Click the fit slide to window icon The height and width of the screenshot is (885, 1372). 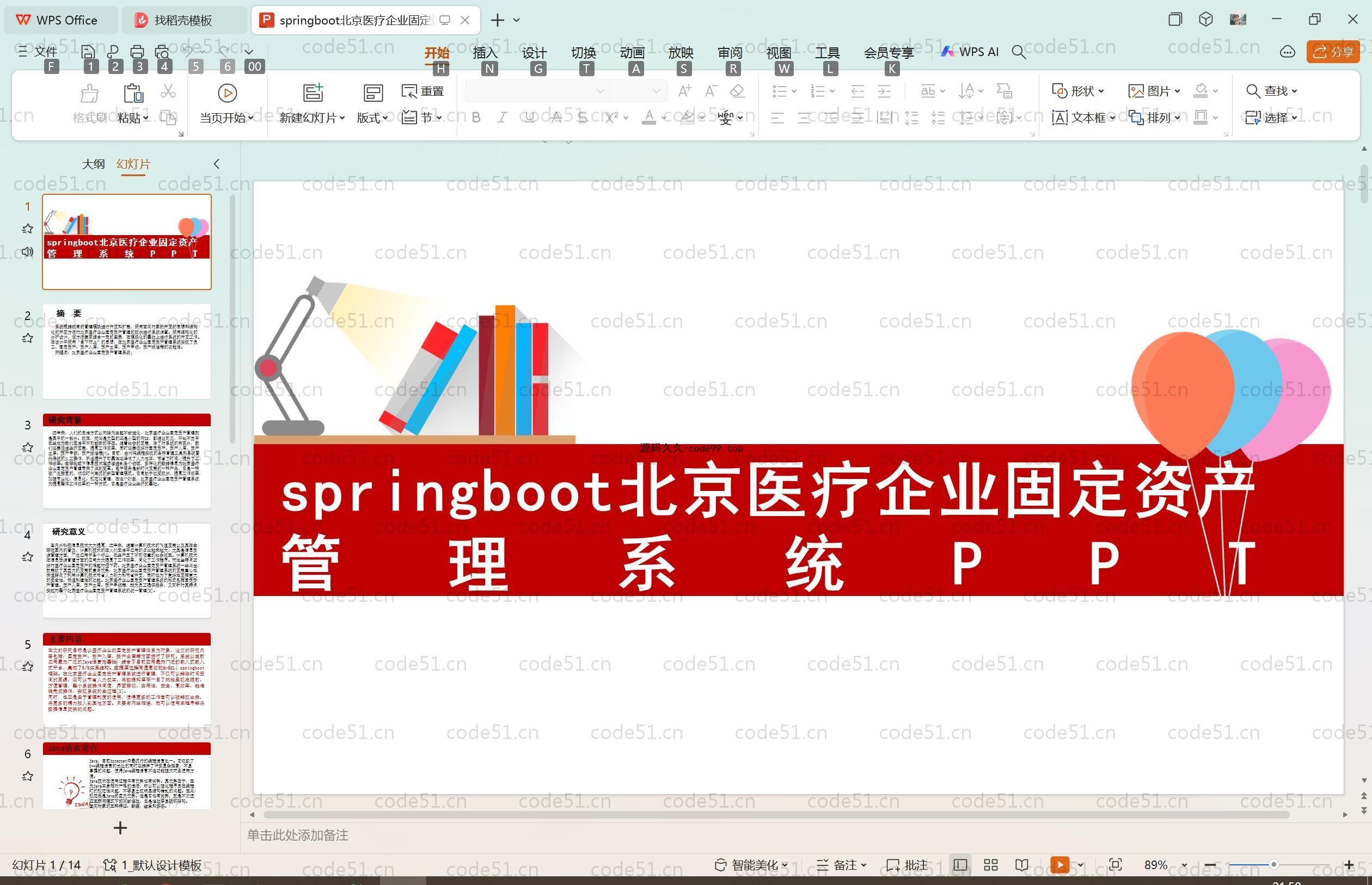(x=1115, y=865)
